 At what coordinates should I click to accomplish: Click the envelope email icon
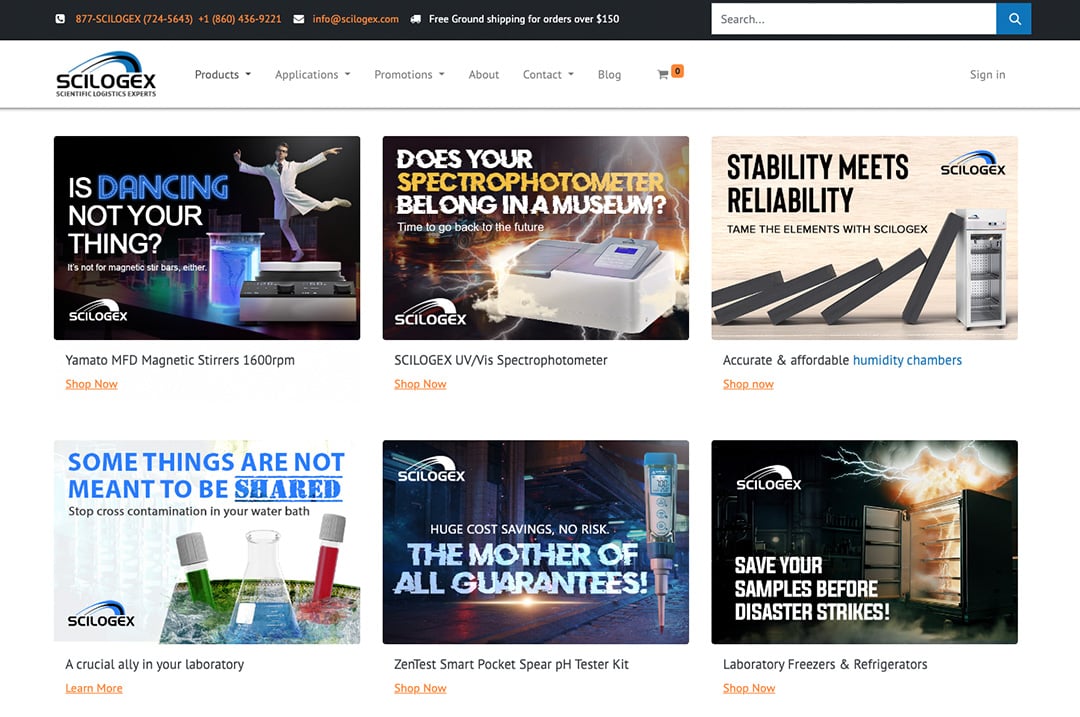pyautogui.click(x=299, y=19)
